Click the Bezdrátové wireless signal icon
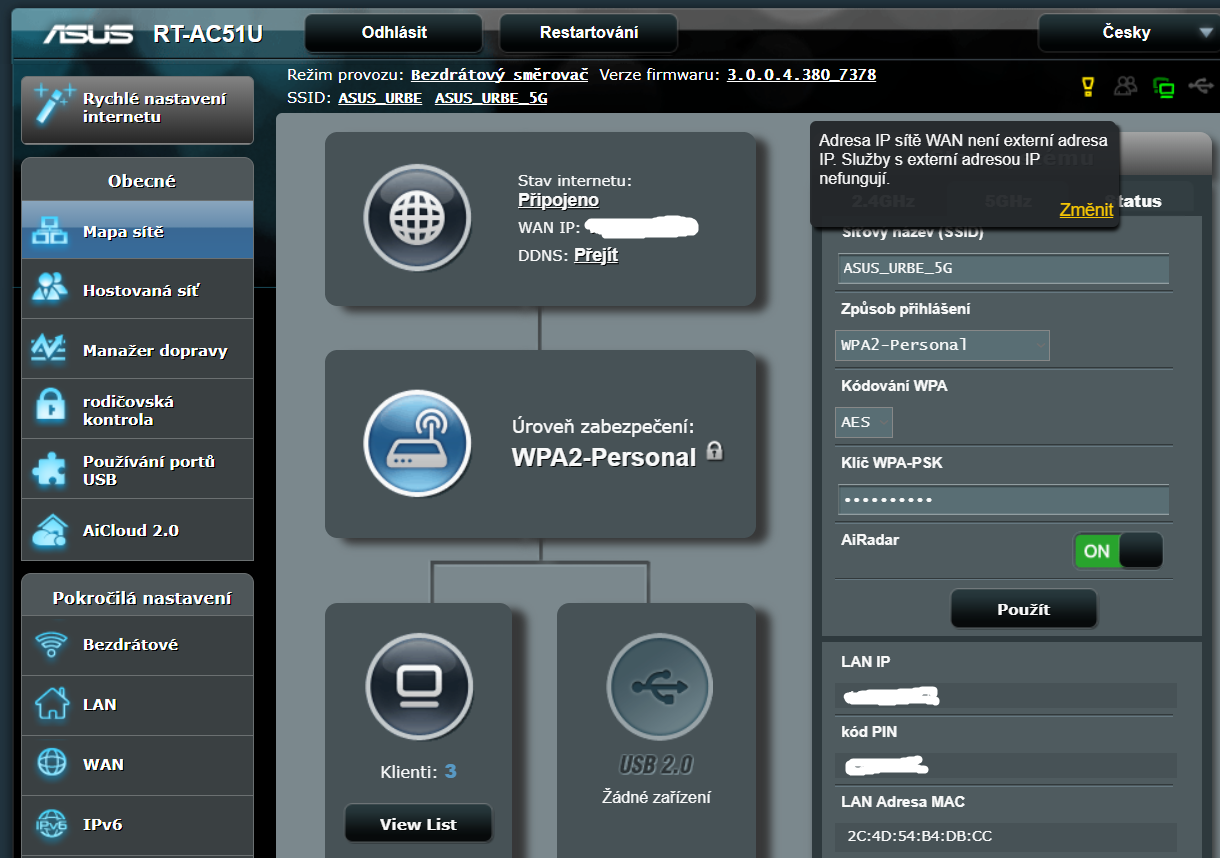 (51, 644)
